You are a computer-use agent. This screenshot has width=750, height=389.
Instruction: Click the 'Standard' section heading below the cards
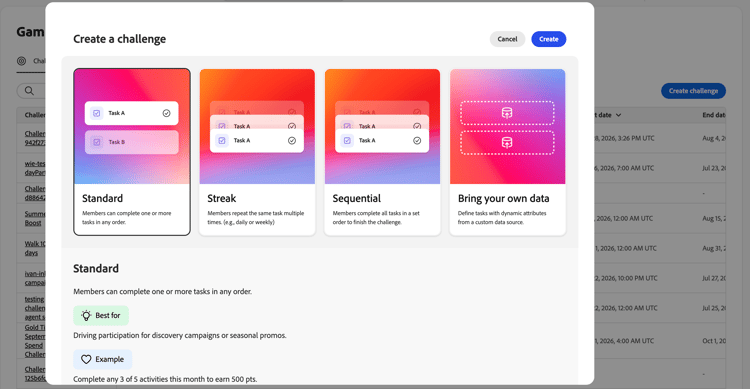pyautogui.click(x=96, y=268)
